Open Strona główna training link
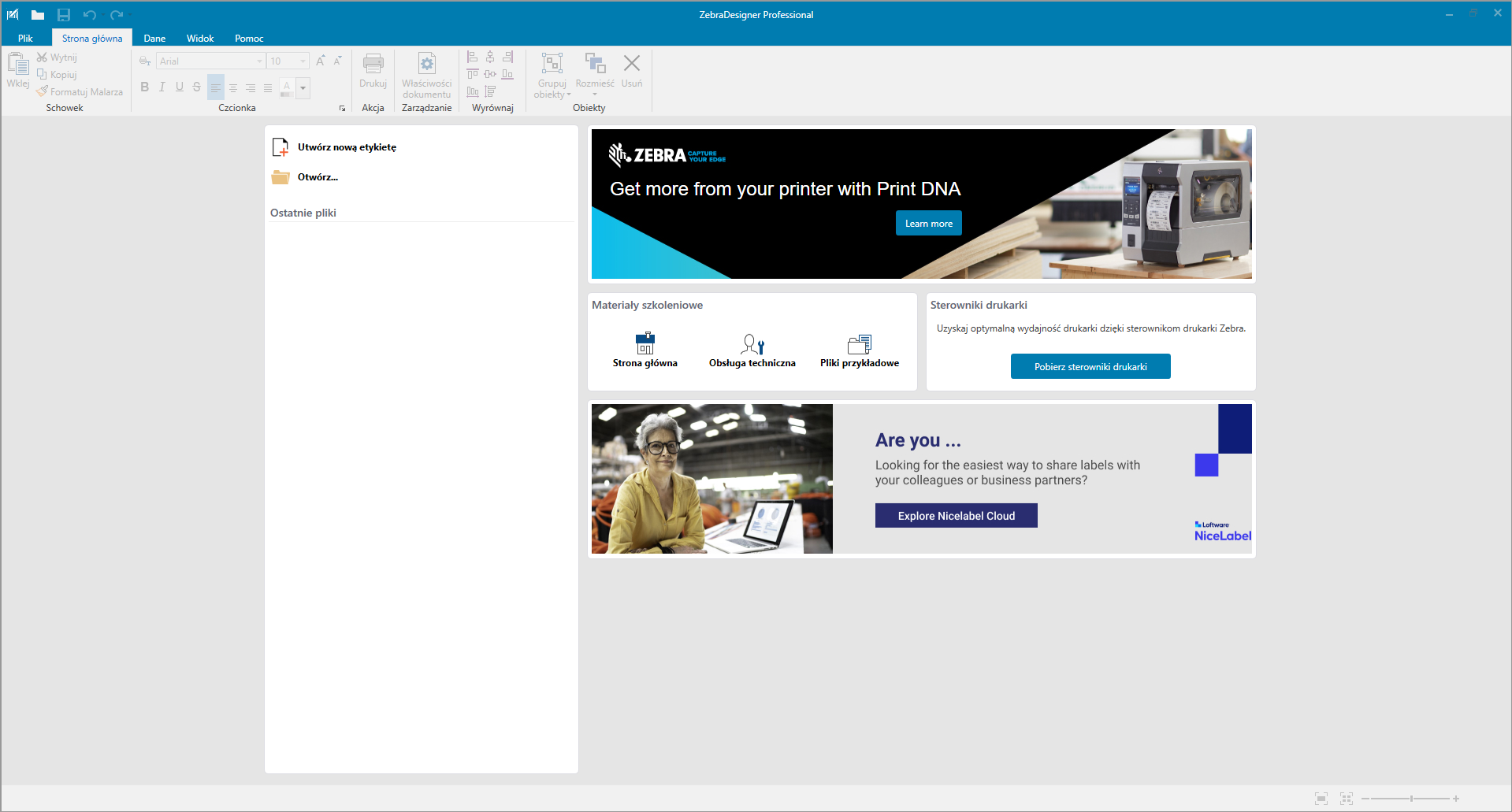 [x=645, y=351]
